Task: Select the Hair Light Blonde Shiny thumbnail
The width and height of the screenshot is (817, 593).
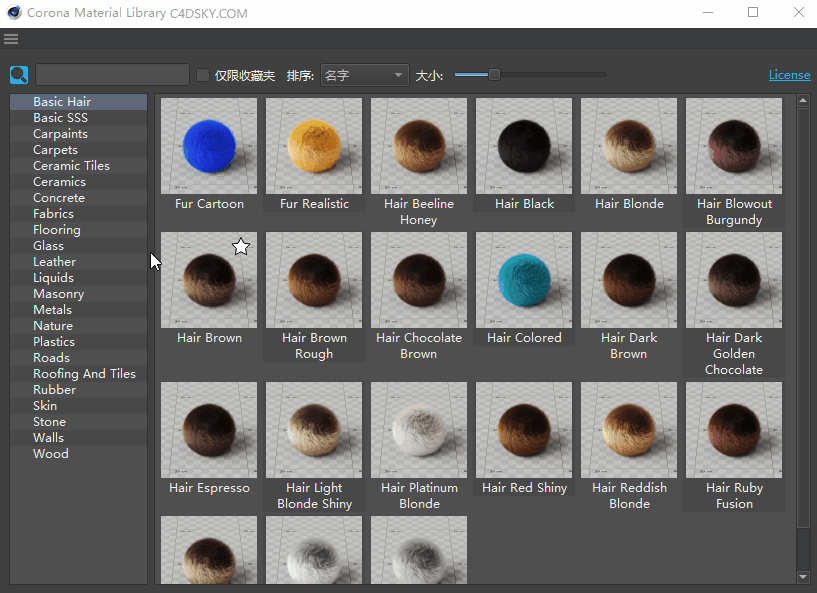Action: [314, 430]
